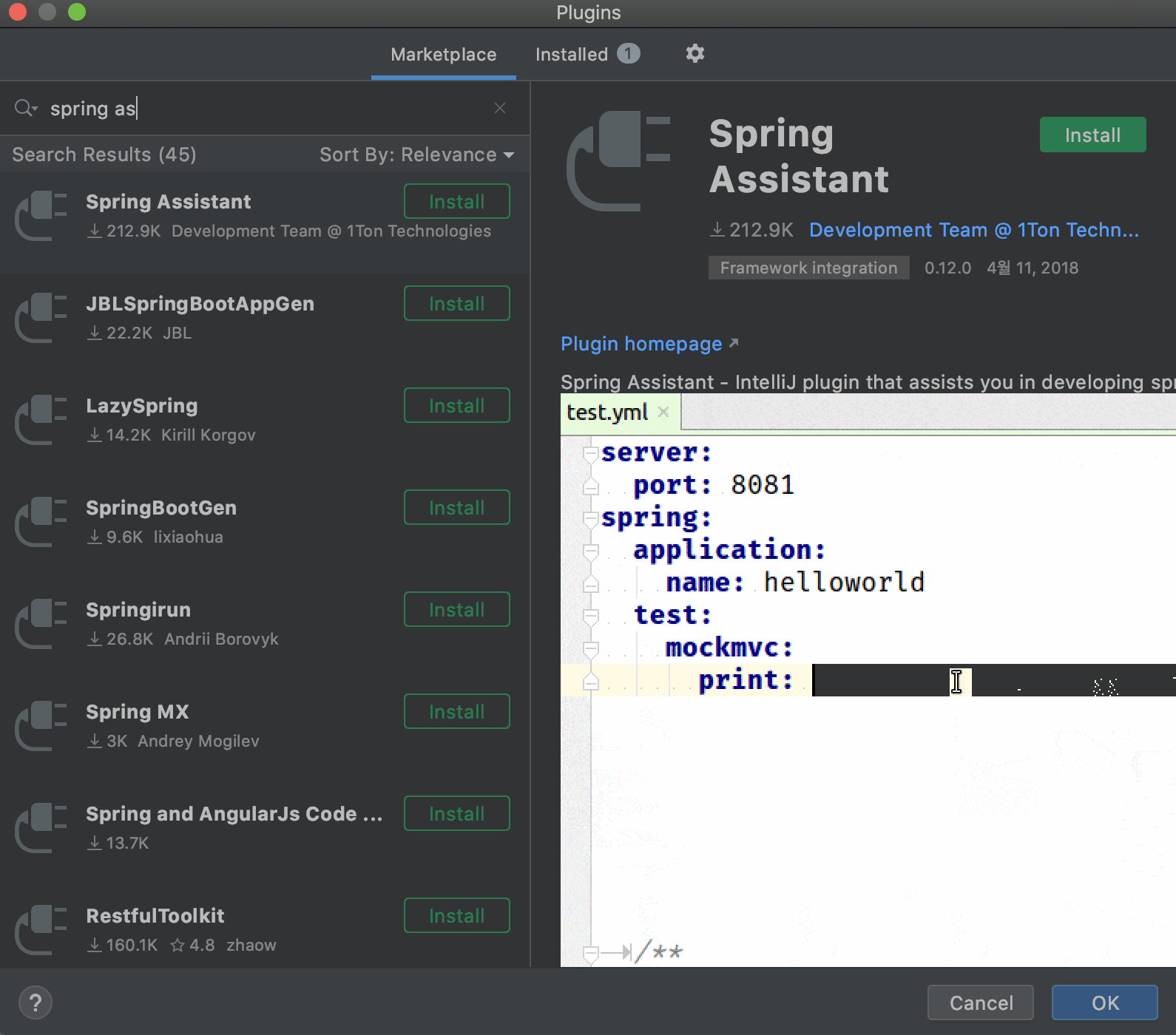Viewport: 1176px width, 1035px height.
Task: Select the RestfulToolkit result title
Action: (x=155, y=916)
